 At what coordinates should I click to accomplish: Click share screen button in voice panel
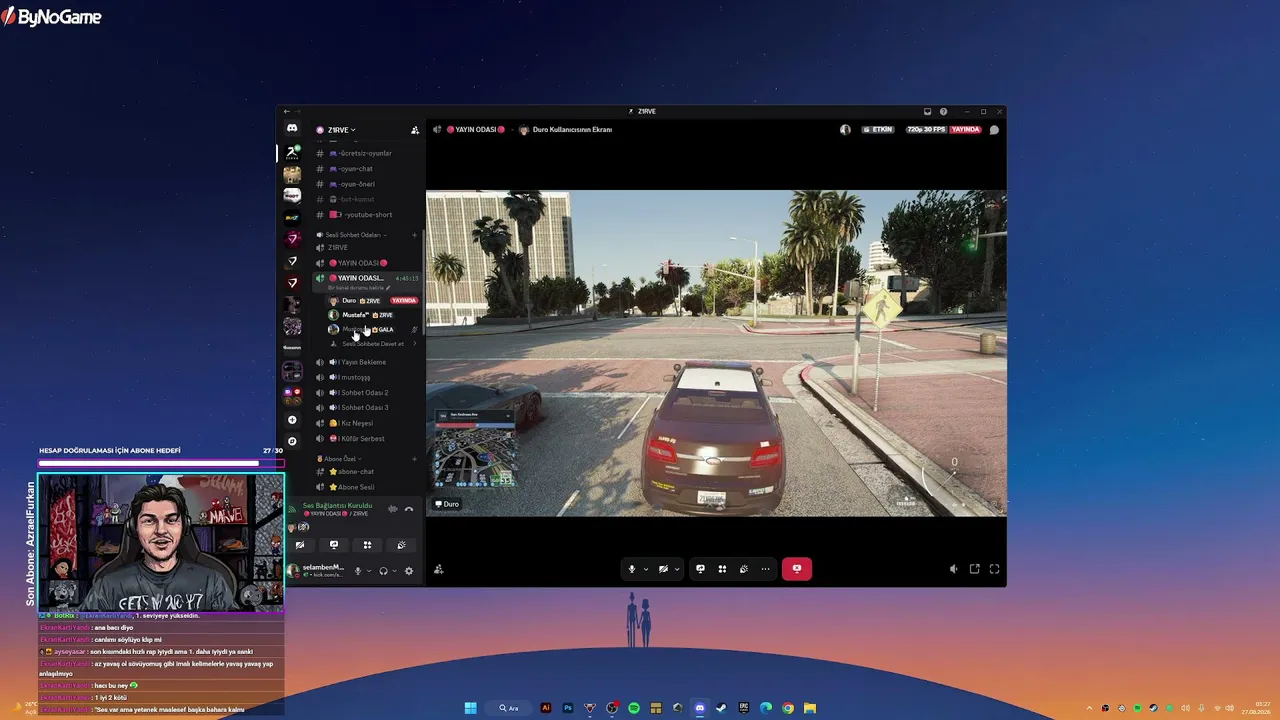334,545
